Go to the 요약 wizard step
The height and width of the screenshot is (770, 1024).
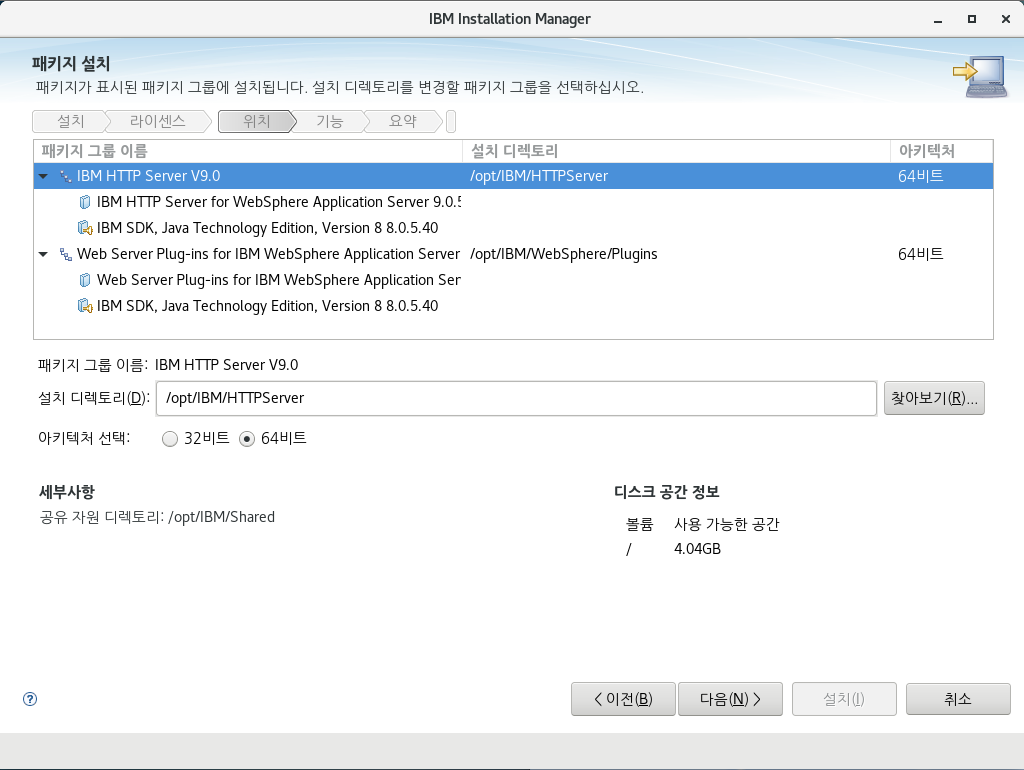tap(402, 121)
